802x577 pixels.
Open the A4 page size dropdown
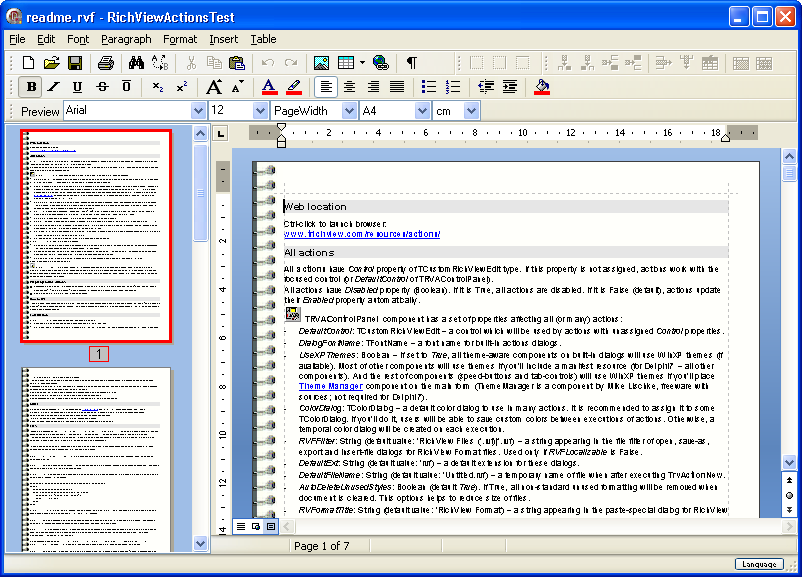pyautogui.click(x=421, y=111)
